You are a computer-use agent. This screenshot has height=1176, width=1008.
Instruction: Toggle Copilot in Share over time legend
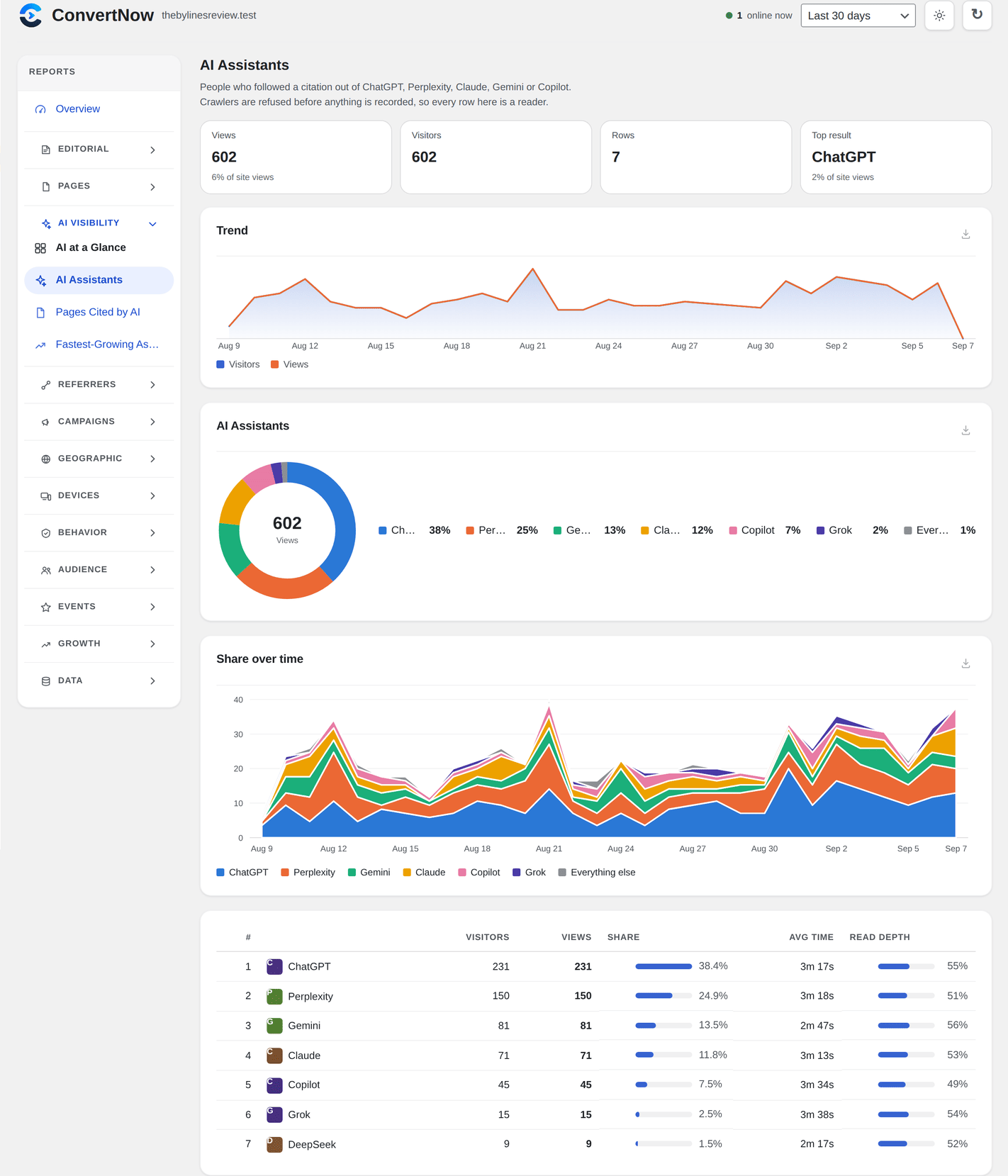[479, 873]
